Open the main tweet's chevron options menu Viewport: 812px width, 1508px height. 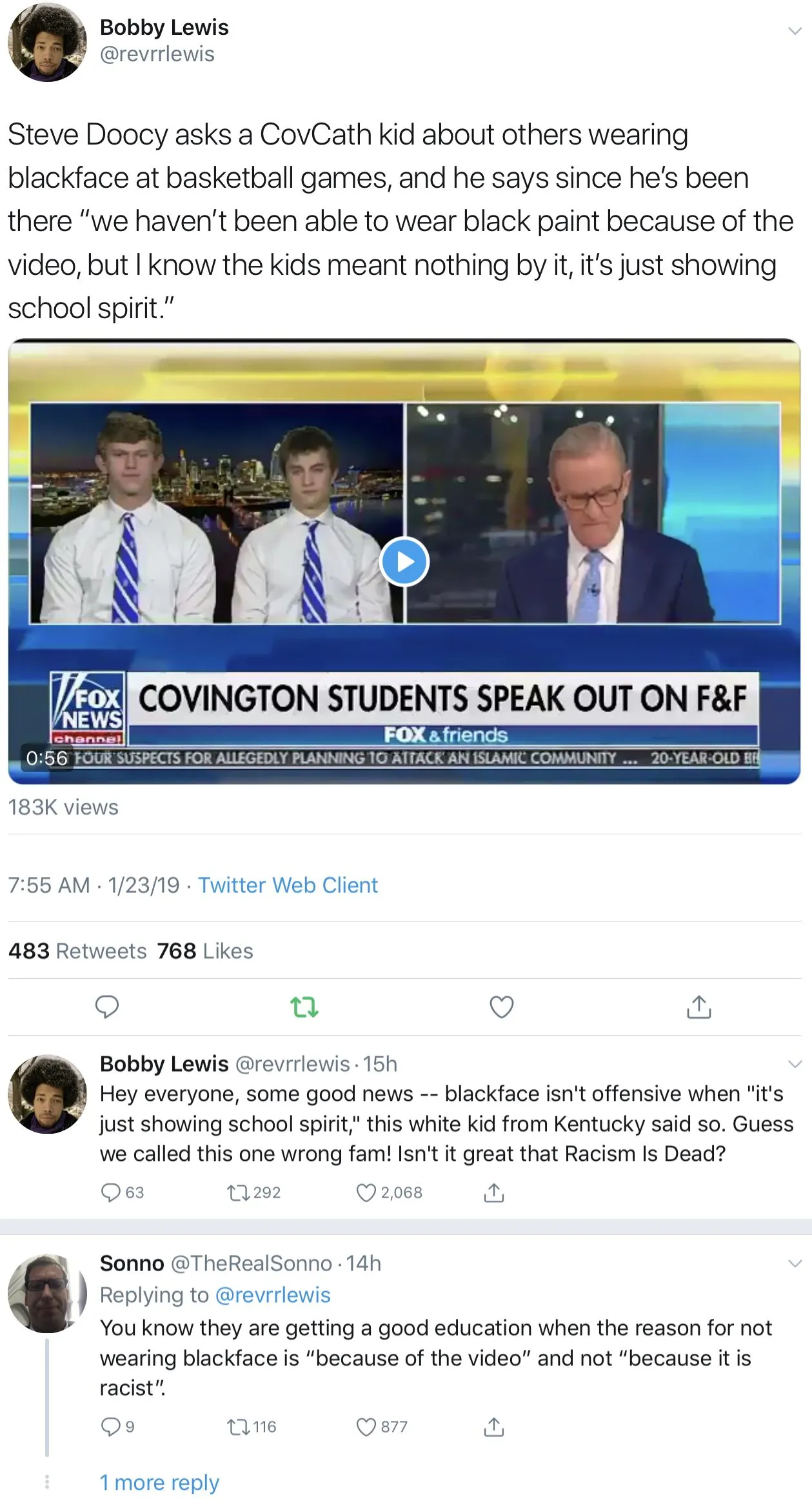(x=795, y=30)
